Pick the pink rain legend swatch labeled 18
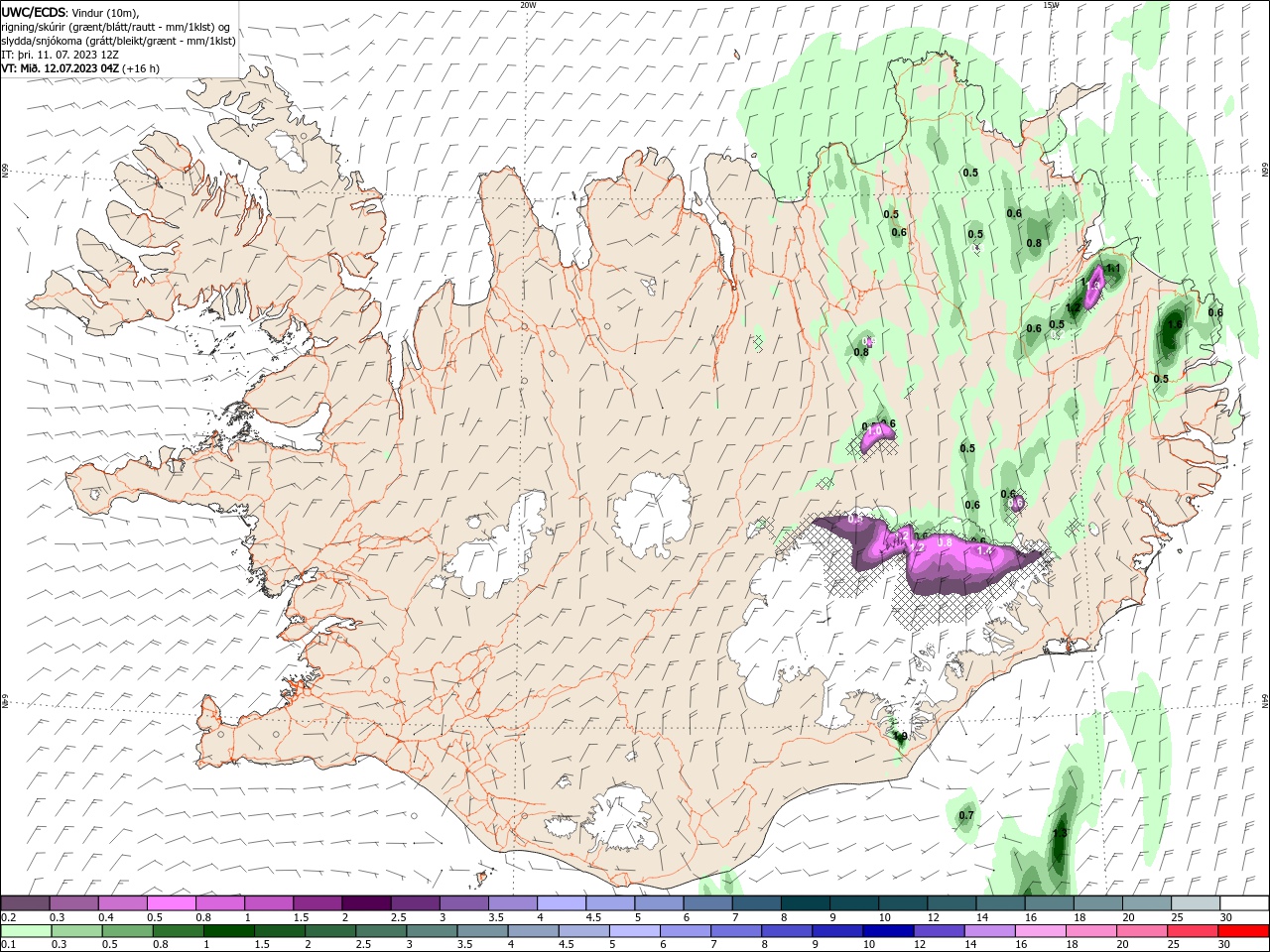This screenshot has height=952, width=1270. pyautogui.click(x=1090, y=930)
